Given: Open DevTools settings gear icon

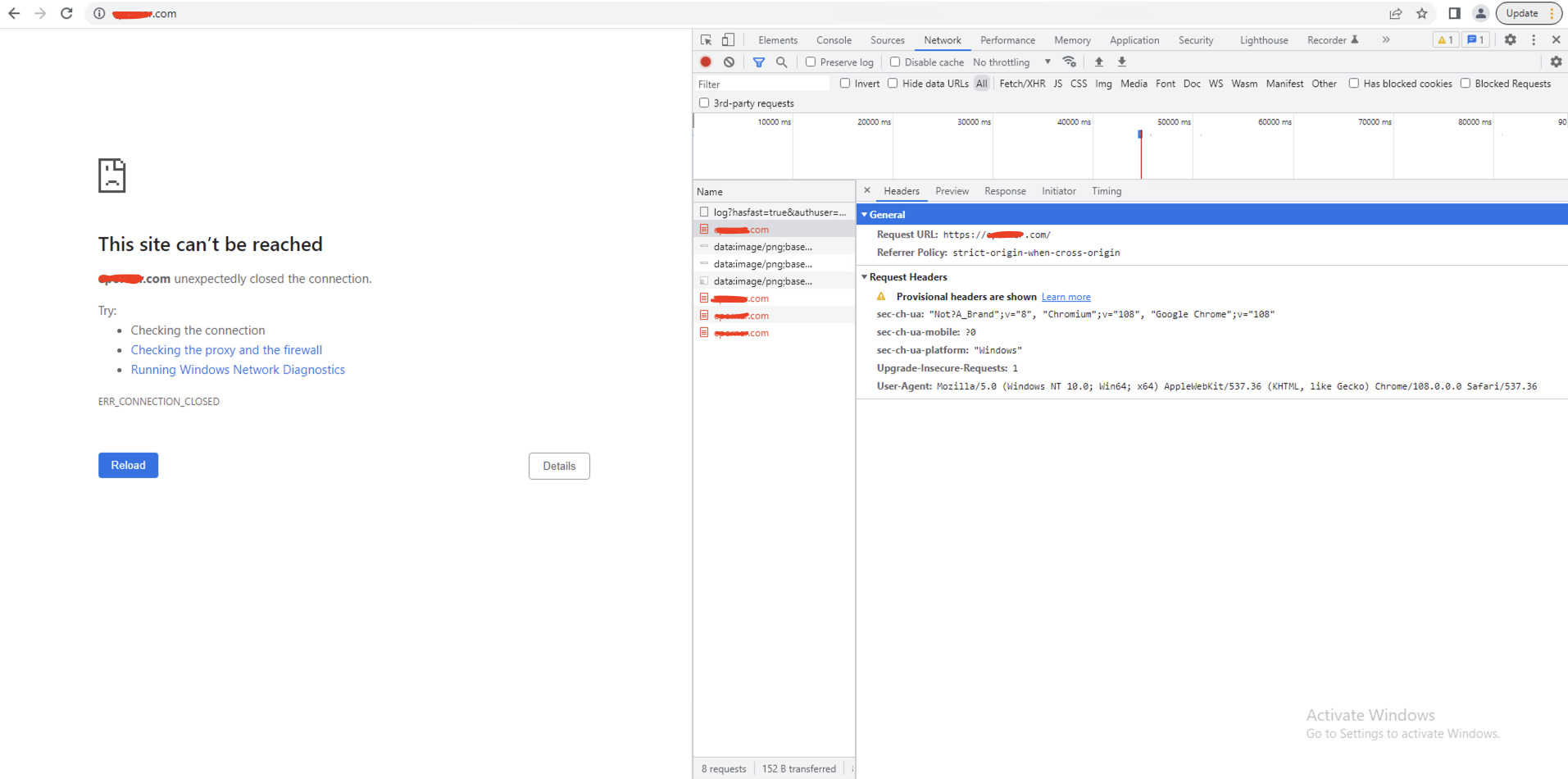Looking at the screenshot, I should (1510, 39).
